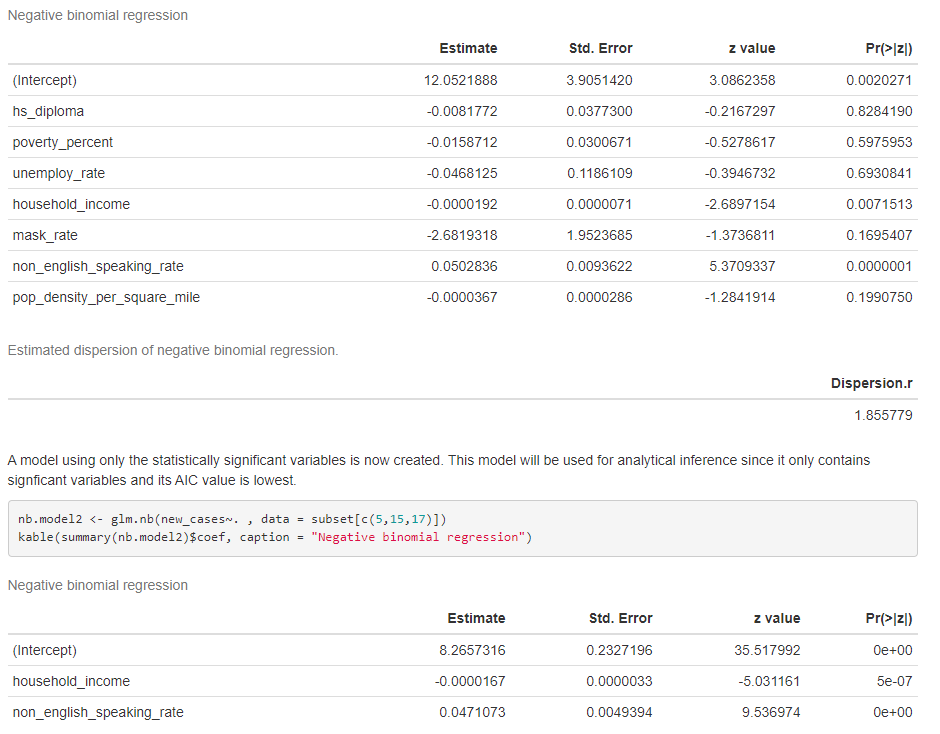
Task: Click the second Negative binomial regression caption
Action: pos(97,585)
